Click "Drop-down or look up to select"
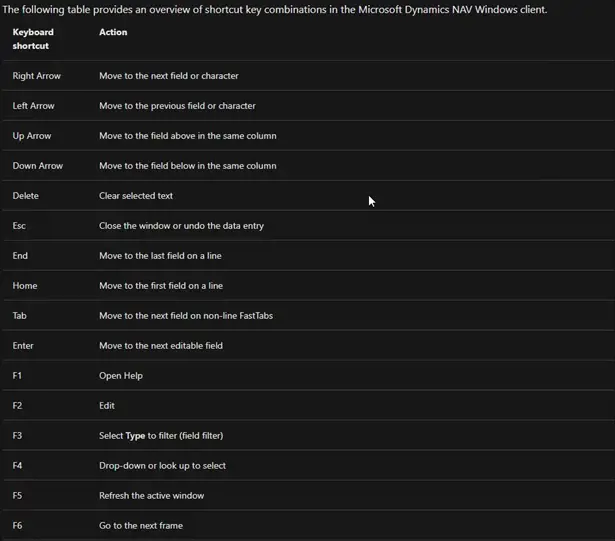The height and width of the screenshot is (541, 615). (x=163, y=466)
